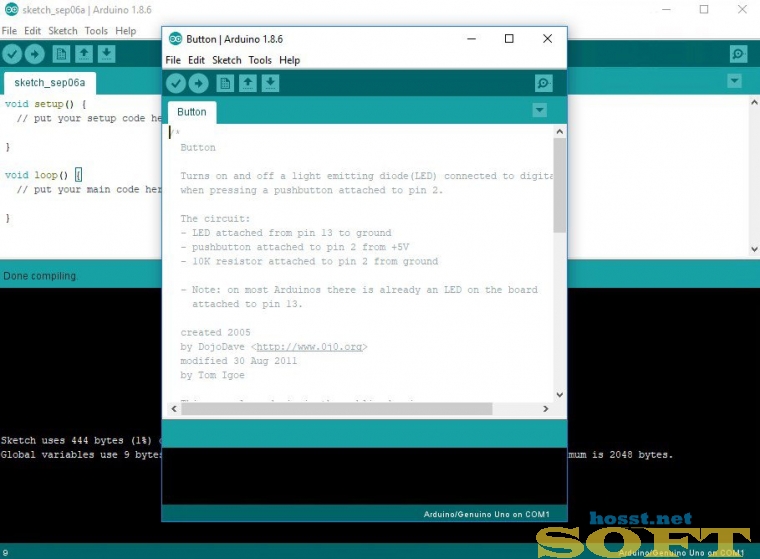Click board status text in Button window
This screenshot has height=559, width=760.
(x=487, y=514)
